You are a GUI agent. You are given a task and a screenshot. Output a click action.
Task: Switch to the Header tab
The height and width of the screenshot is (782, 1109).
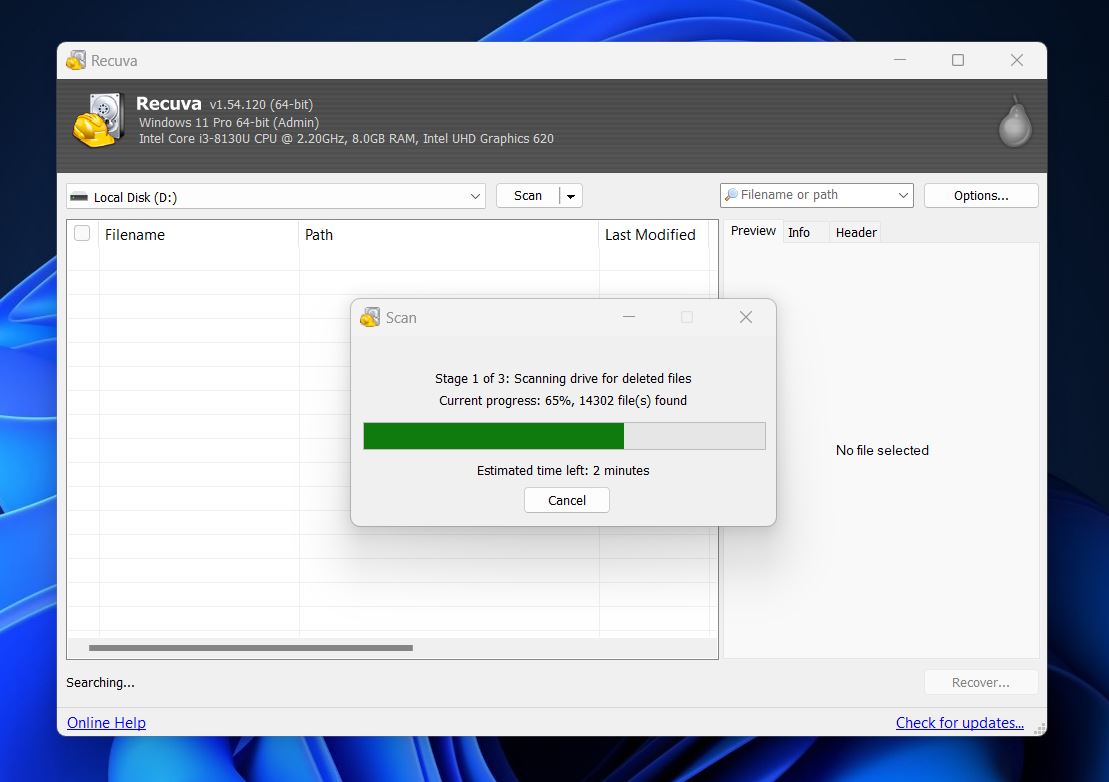856,233
